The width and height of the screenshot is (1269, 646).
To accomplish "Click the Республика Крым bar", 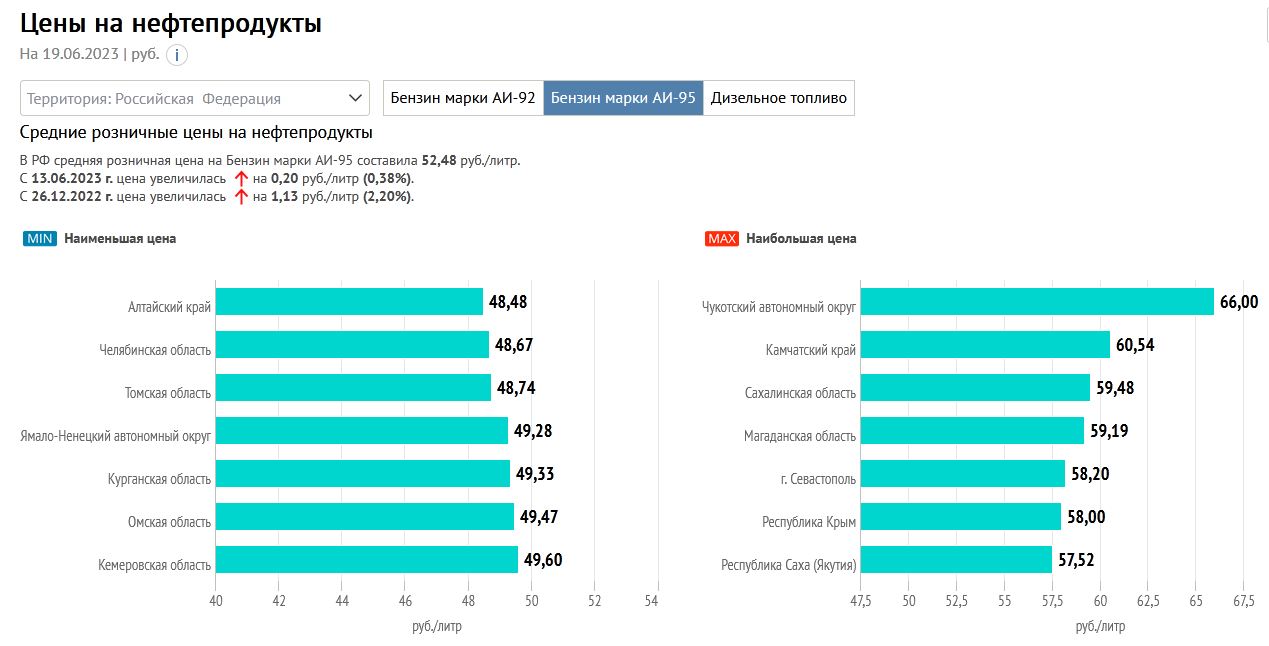I will pos(960,517).
